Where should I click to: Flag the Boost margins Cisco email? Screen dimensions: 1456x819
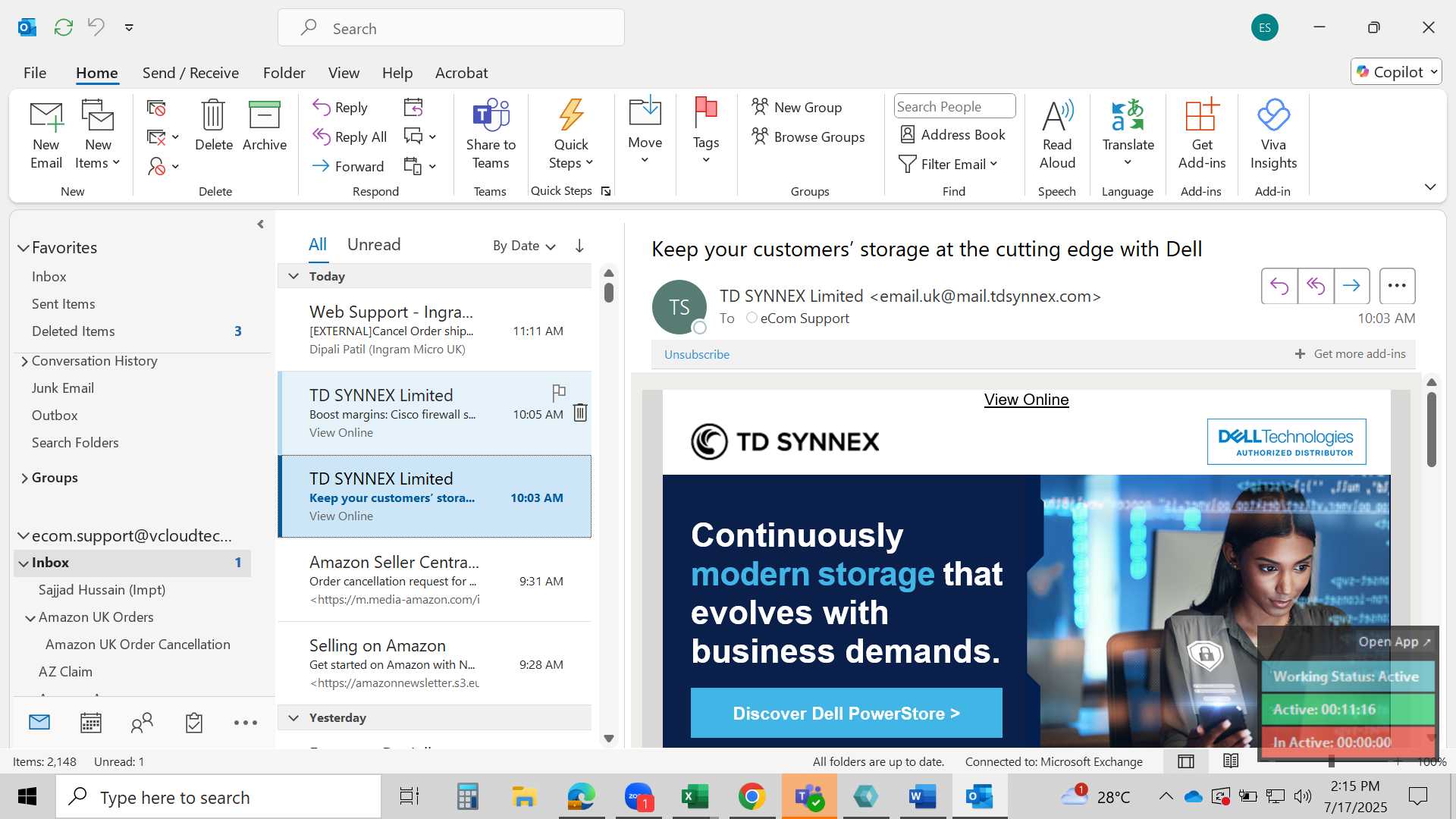point(559,392)
